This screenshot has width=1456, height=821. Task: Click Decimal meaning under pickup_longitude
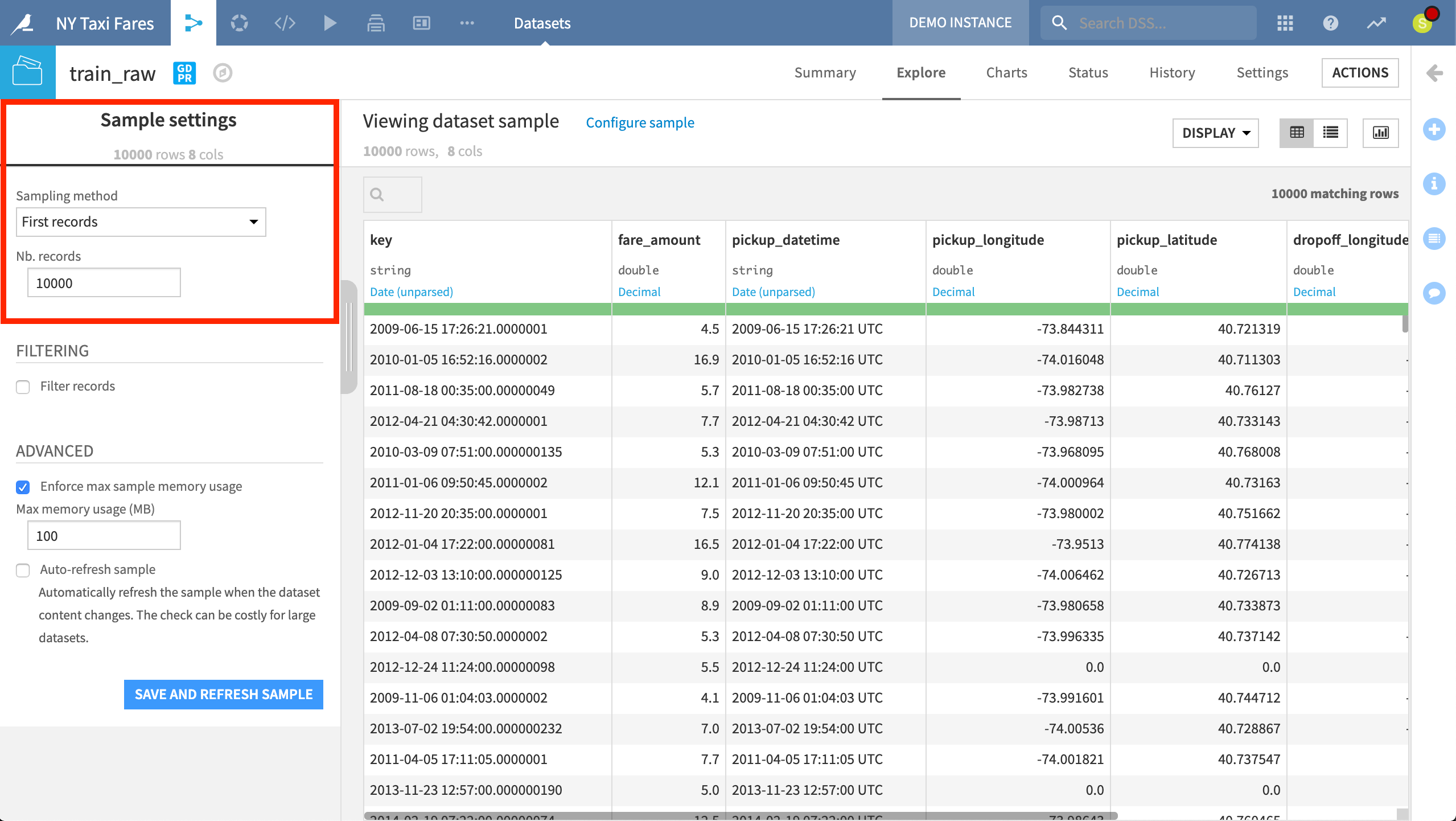coord(953,292)
